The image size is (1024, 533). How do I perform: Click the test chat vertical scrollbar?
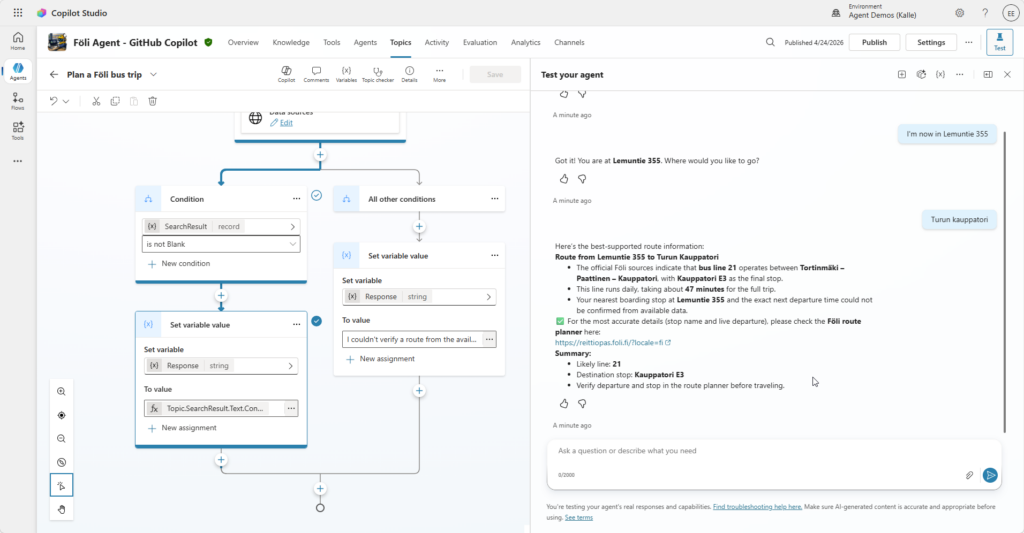[x=1004, y=281]
